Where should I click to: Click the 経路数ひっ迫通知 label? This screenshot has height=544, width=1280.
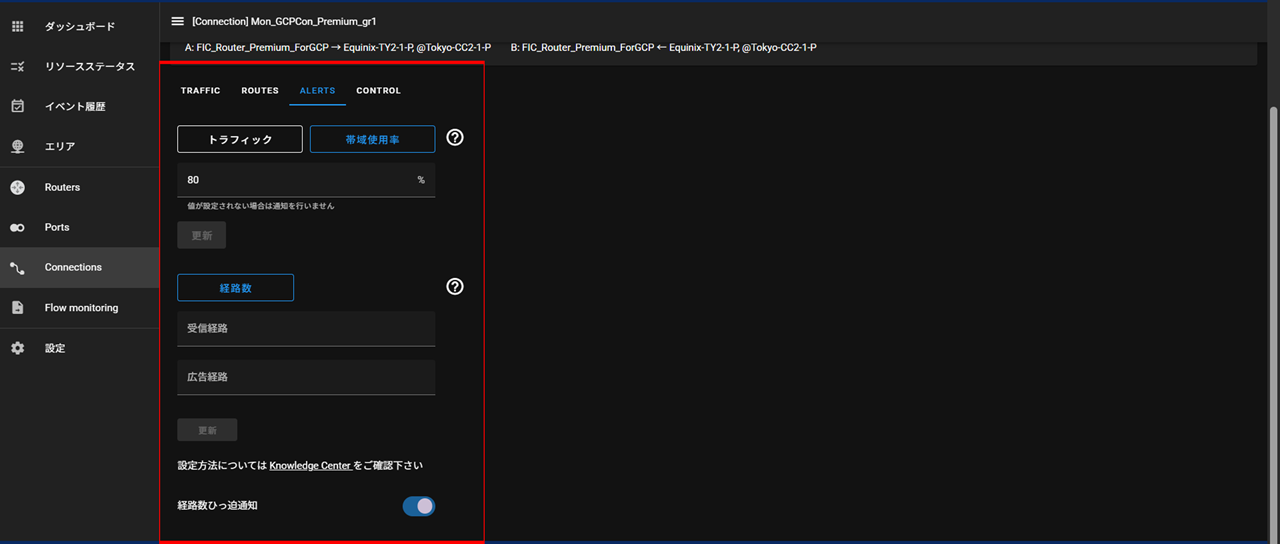pos(217,506)
